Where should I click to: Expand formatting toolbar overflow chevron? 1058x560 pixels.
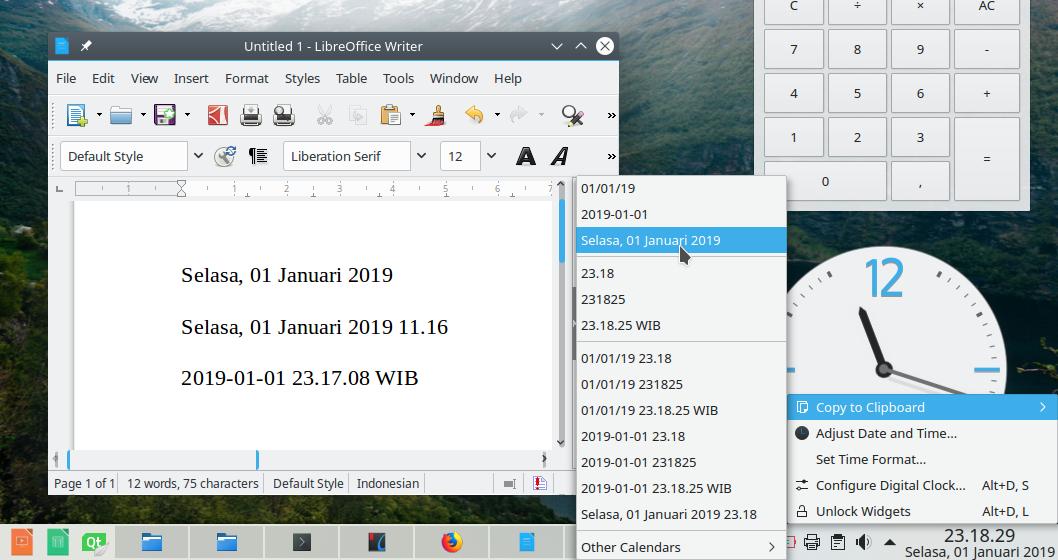coord(611,157)
